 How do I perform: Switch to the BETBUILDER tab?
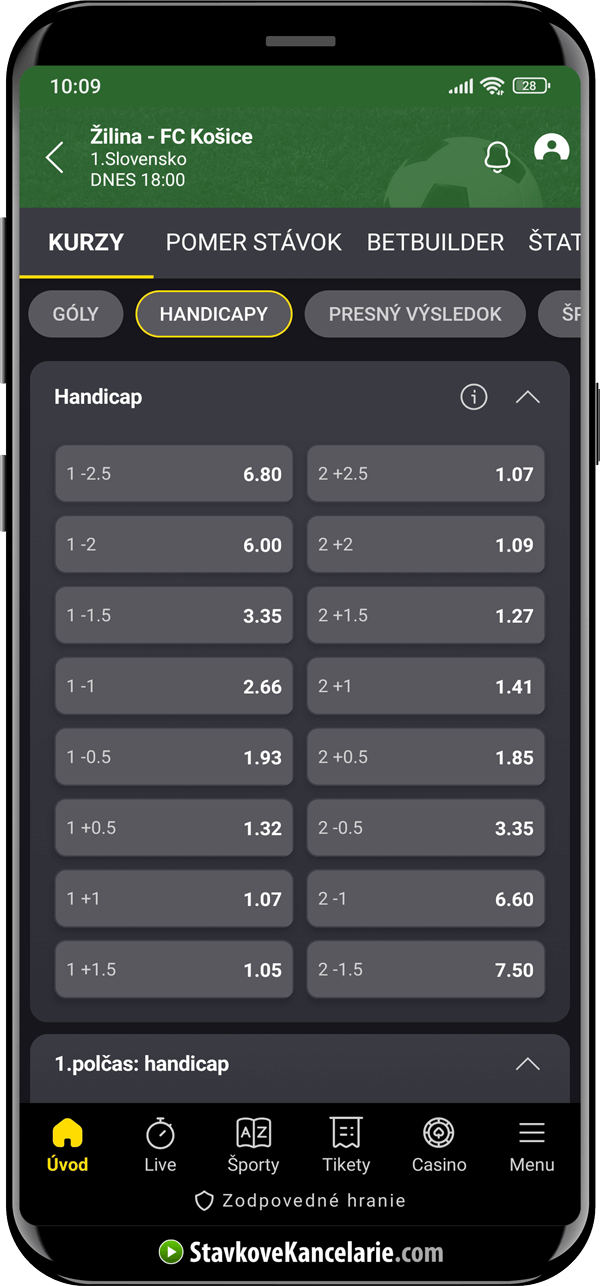[x=435, y=242]
